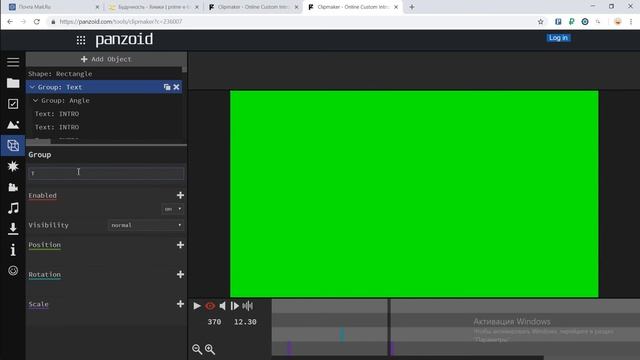
Task: Open browser three-dot menu
Action: (631, 22)
